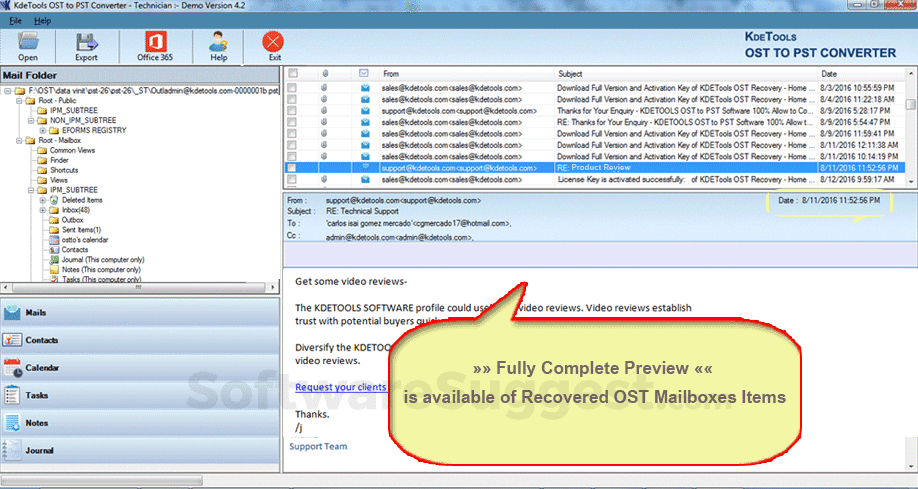Collapse the Root - Mailbox node
The image size is (918, 489).
click(19, 141)
